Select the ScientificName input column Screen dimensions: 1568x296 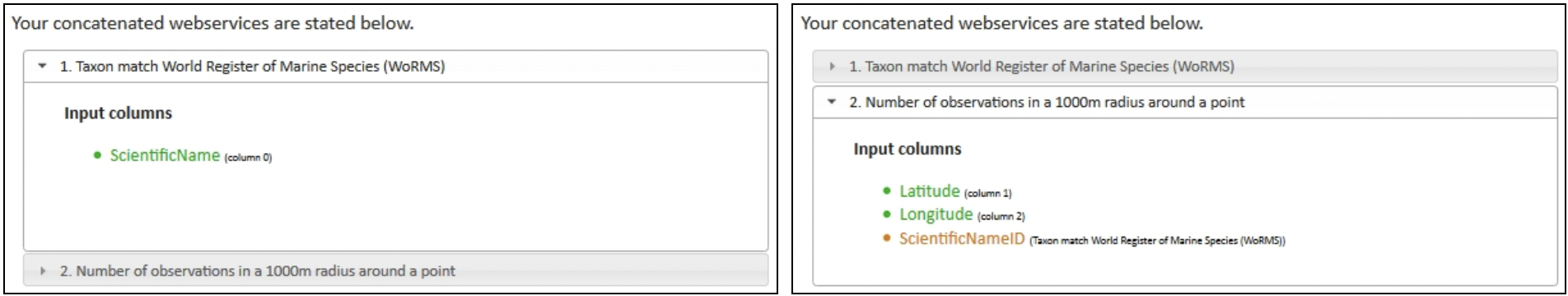pyautogui.click(x=165, y=155)
